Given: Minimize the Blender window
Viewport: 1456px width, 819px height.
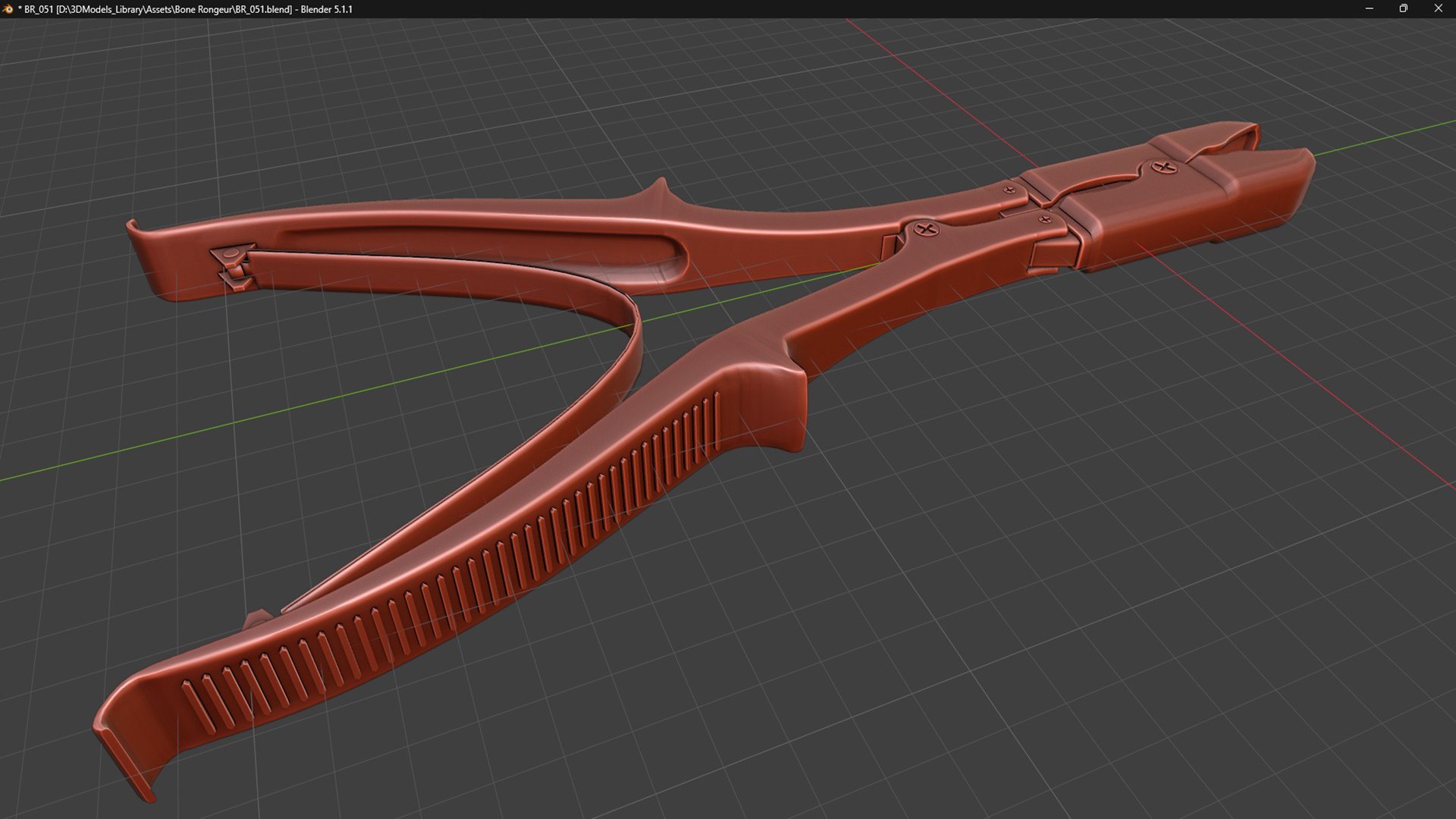Looking at the screenshot, I should [1369, 9].
